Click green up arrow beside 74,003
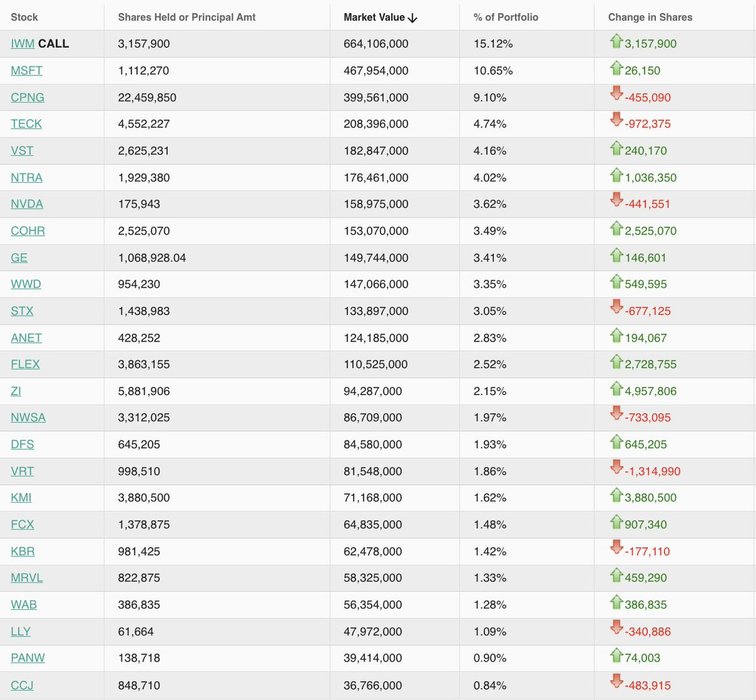Image resolution: width=756 pixels, height=700 pixels. [x=616, y=655]
